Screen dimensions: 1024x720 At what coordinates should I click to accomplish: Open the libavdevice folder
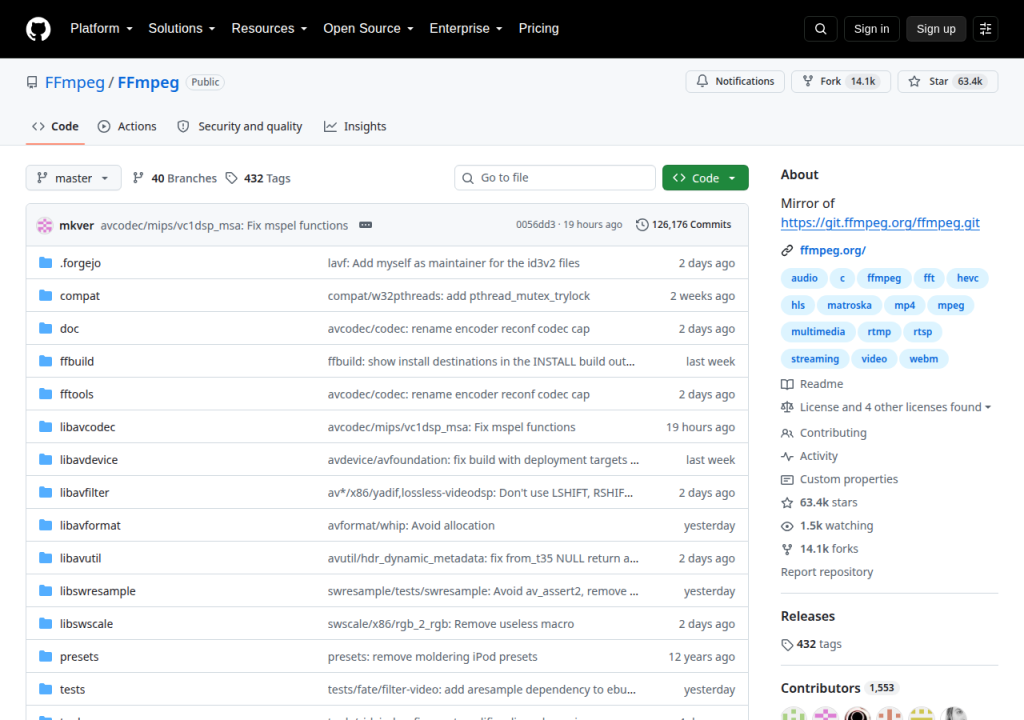pyautogui.click(x=89, y=460)
